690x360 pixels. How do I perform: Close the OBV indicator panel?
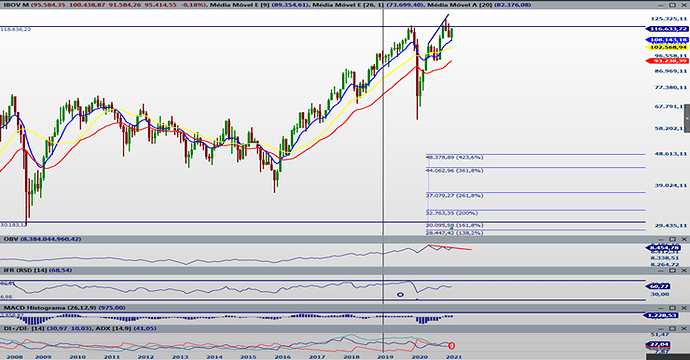pos(684,239)
